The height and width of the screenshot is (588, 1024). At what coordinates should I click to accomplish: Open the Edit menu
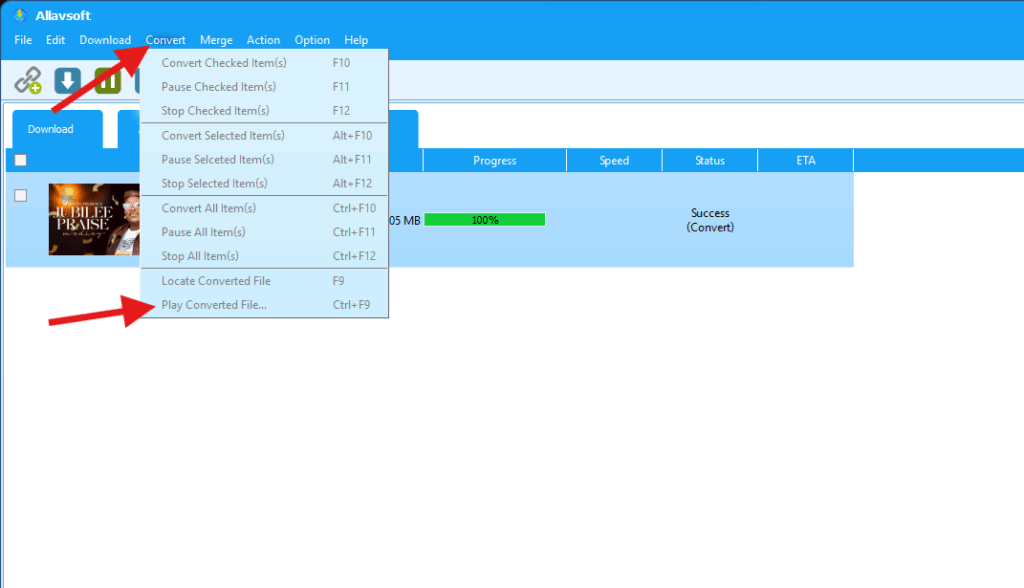(56, 40)
